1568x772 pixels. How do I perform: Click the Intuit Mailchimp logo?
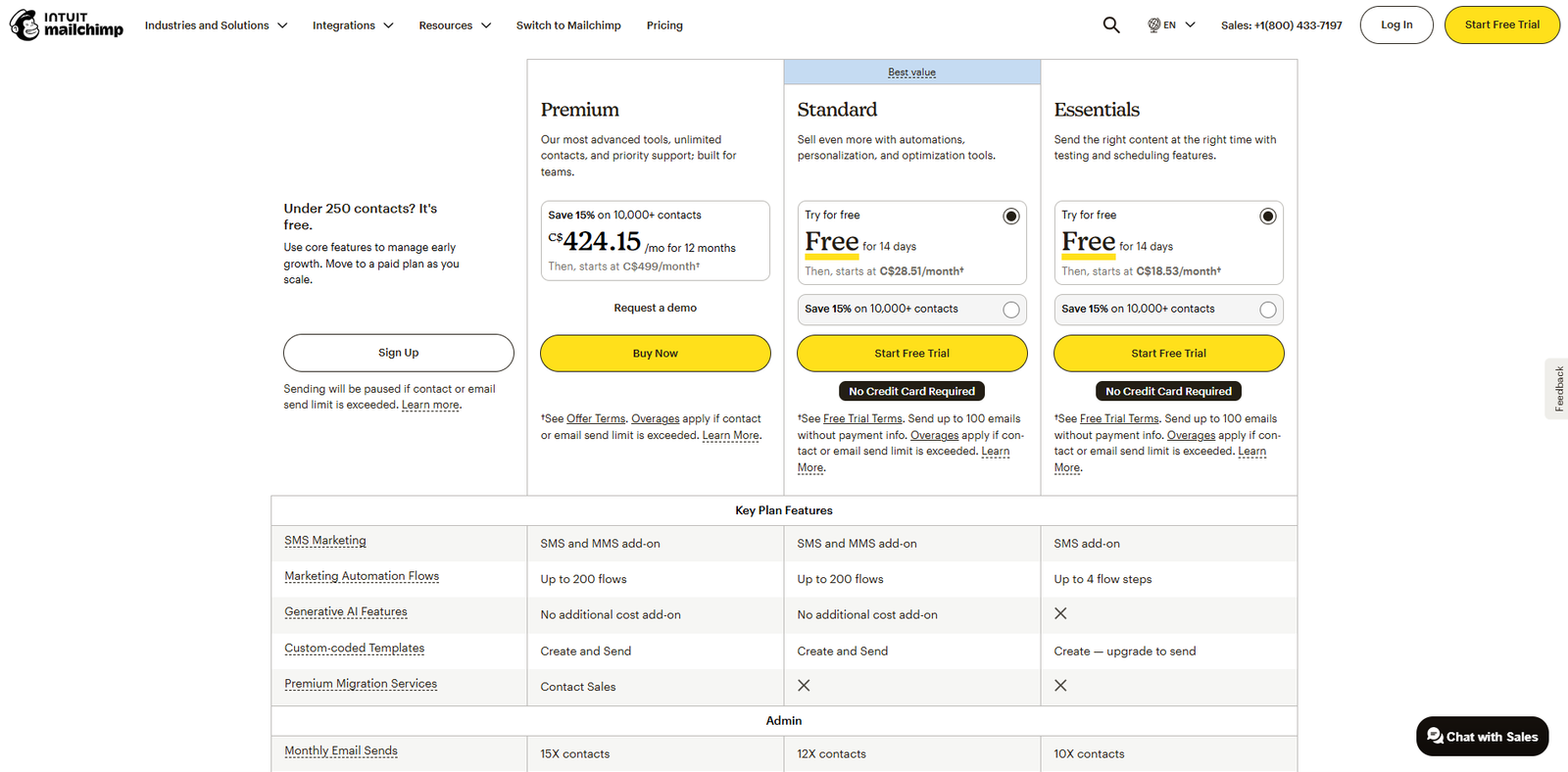(67, 24)
